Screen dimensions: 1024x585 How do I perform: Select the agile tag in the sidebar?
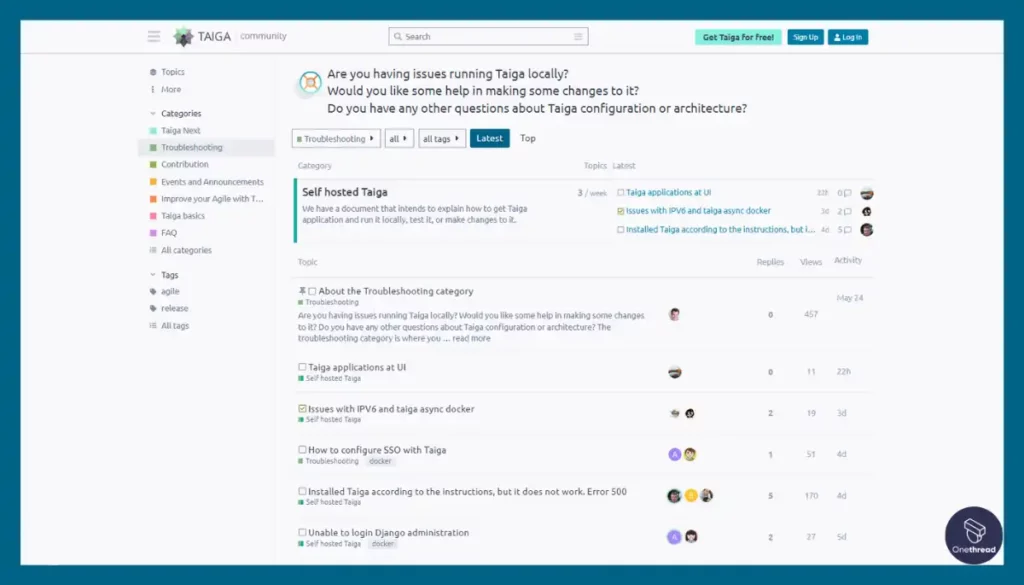[x=171, y=291]
